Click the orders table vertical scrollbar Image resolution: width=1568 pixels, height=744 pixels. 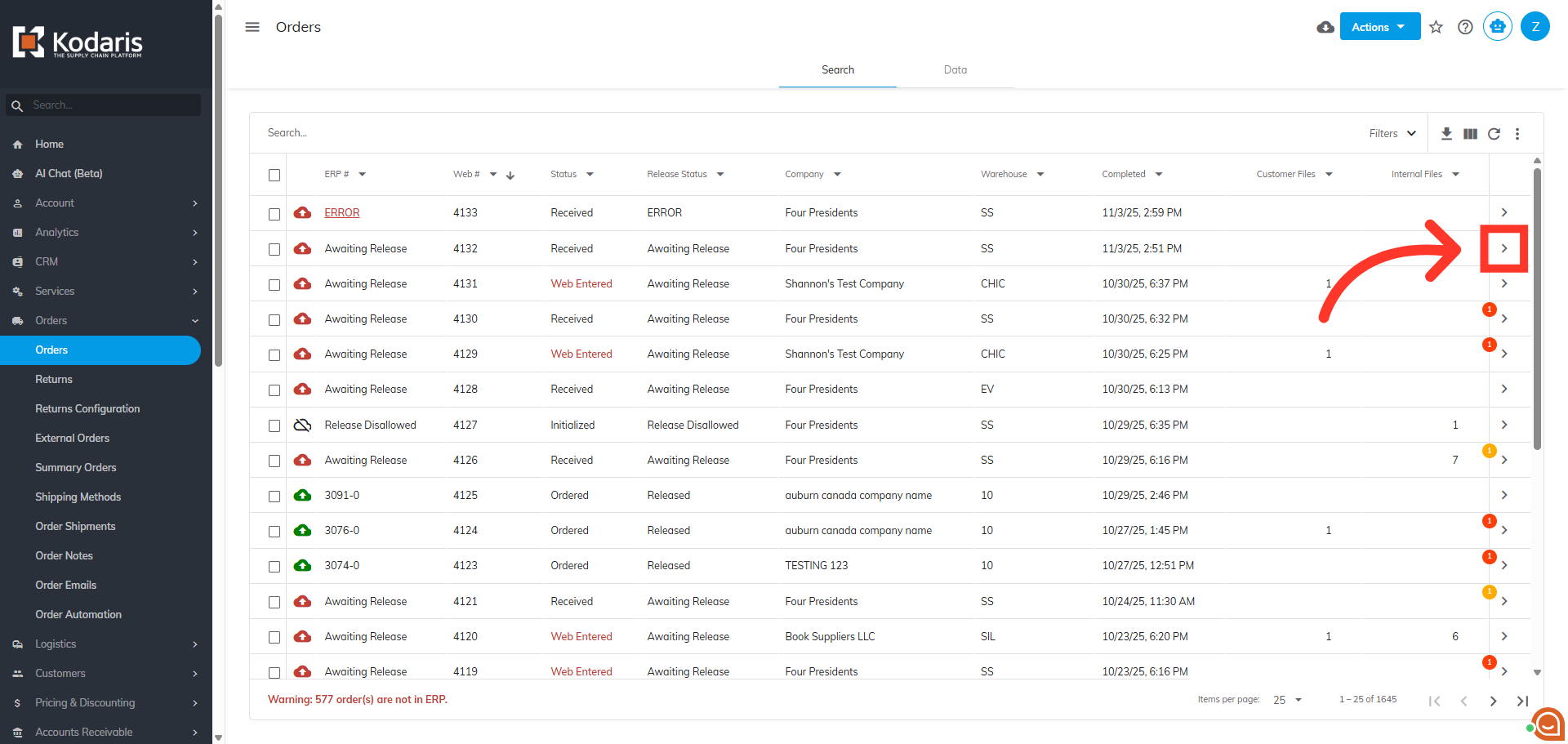click(1537, 309)
